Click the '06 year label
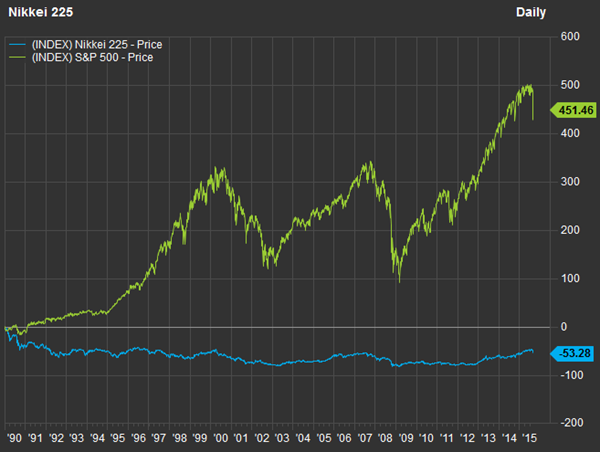 pos(344,438)
